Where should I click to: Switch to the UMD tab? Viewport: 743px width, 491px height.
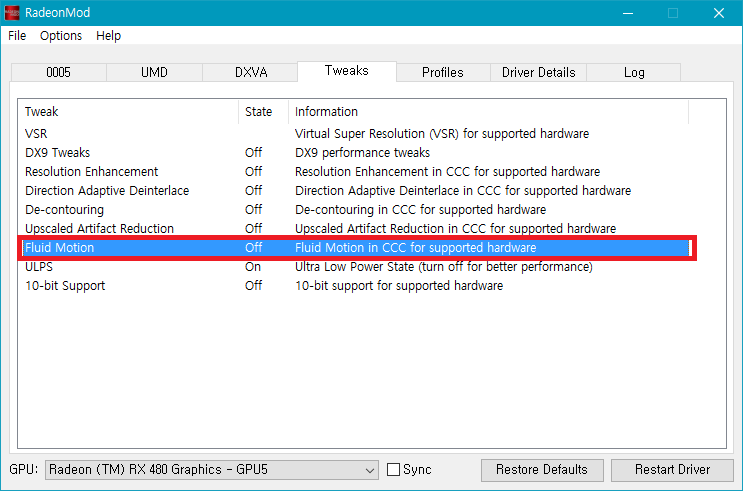[x=154, y=73]
